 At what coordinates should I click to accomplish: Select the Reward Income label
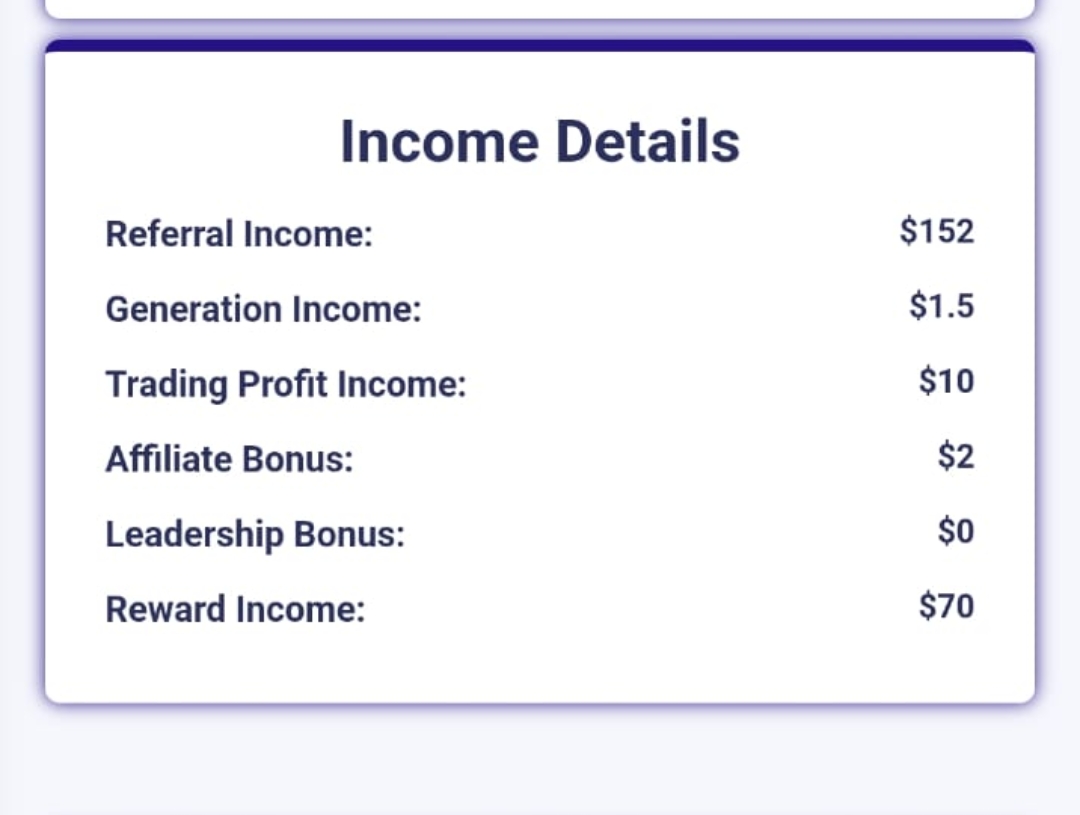[x=235, y=609]
